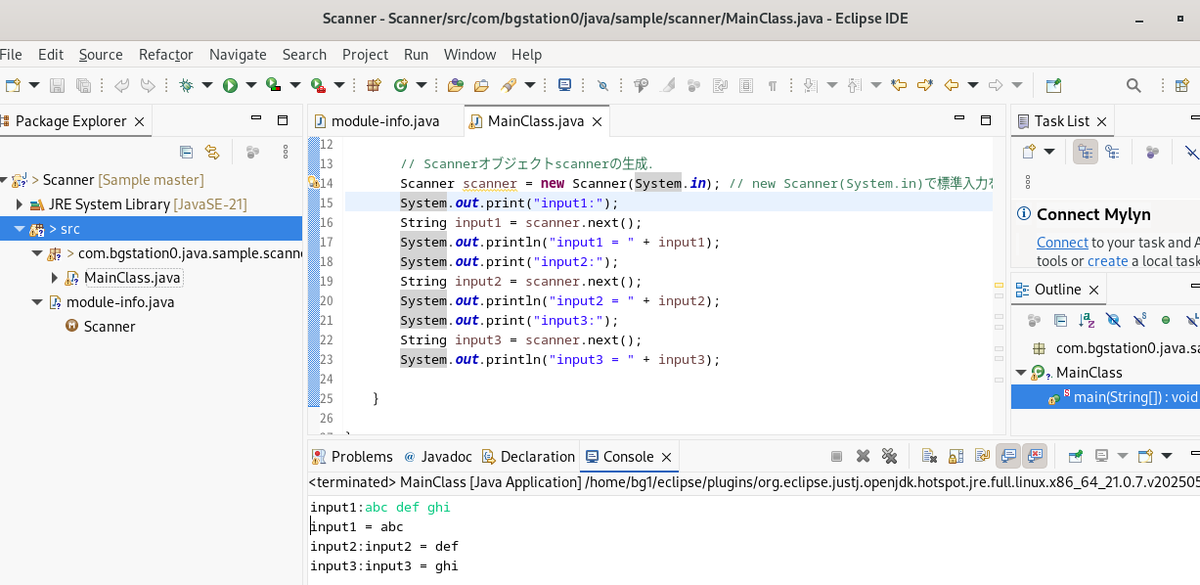This screenshot has width=1200, height=585.
Task: Click Open Type icon in toolbar
Action: pos(456,86)
